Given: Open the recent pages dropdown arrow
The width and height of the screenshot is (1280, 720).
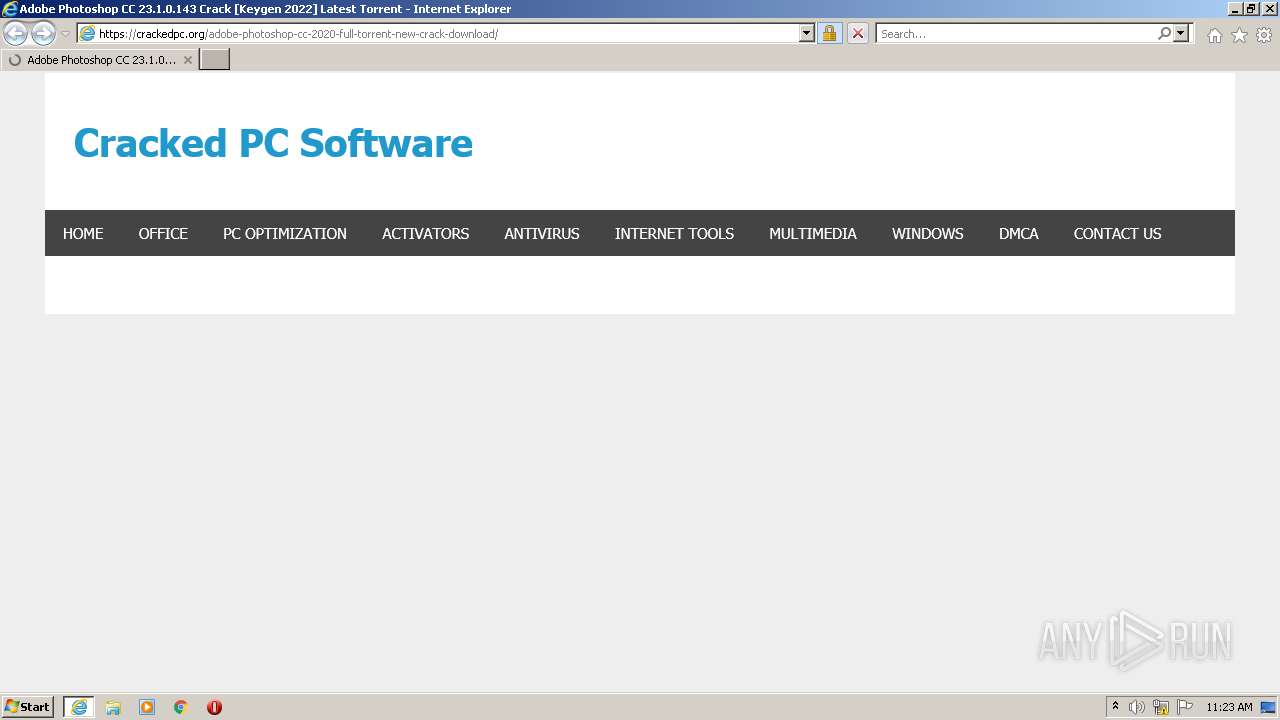Looking at the screenshot, I should pos(65,34).
